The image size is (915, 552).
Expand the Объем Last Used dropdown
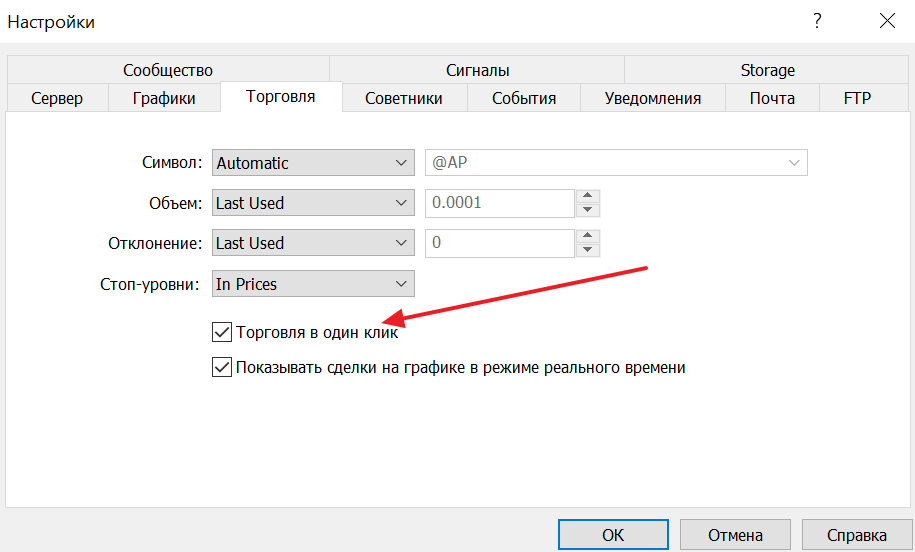coord(314,203)
